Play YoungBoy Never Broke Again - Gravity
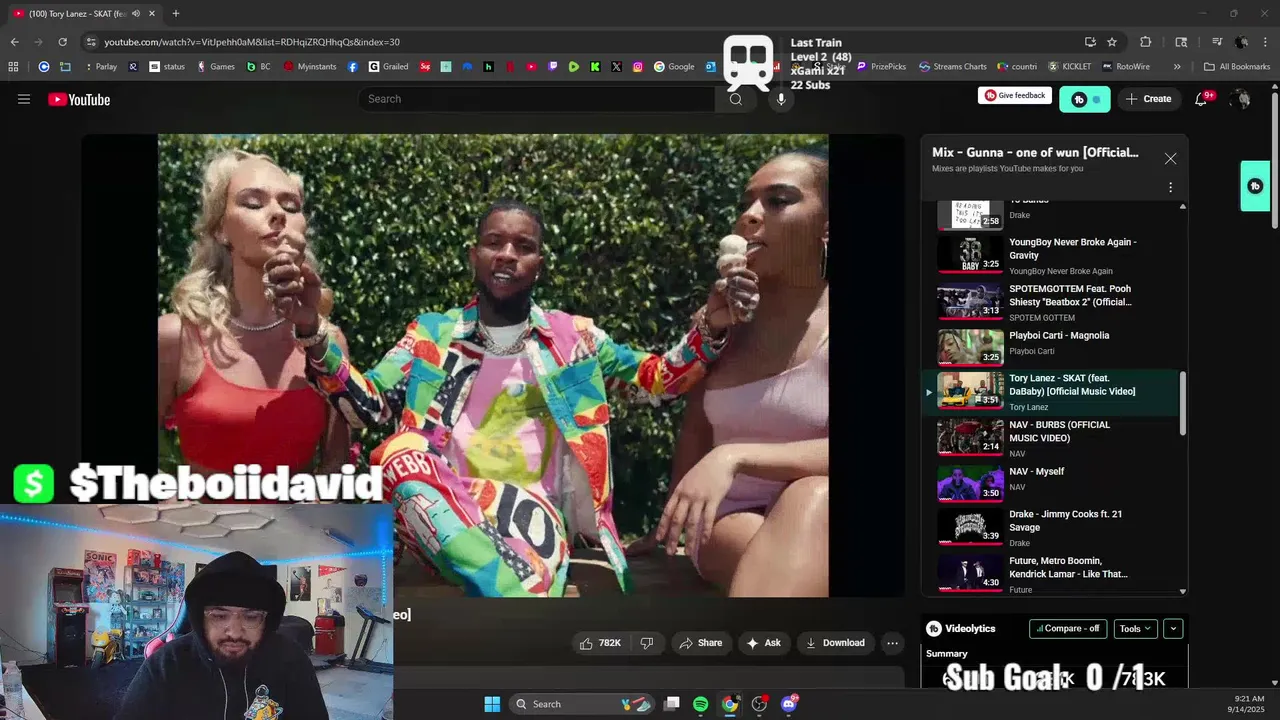This screenshot has height=720, width=1280. [x=1051, y=254]
